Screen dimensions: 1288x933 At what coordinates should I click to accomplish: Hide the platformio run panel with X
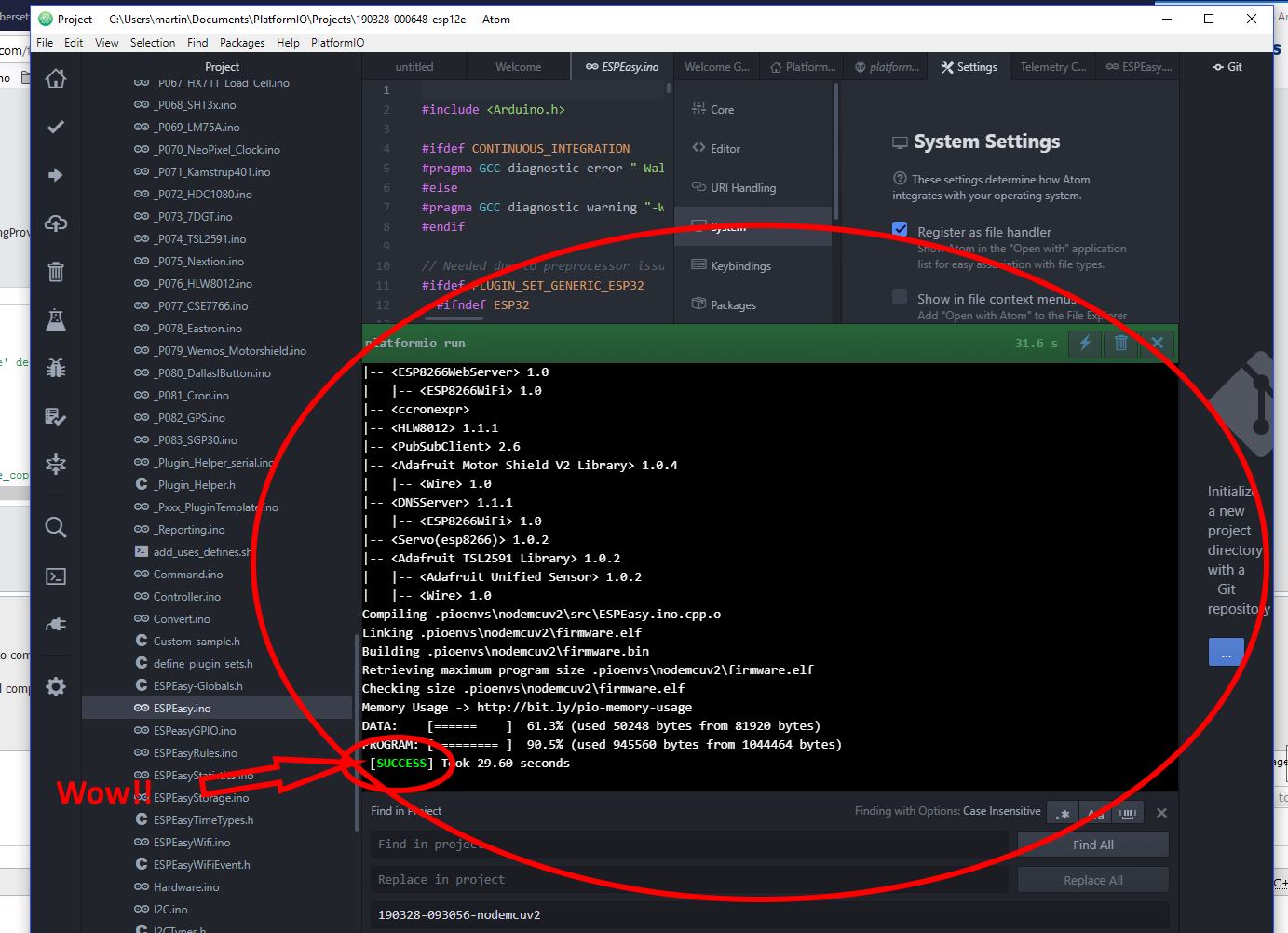pyautogui.click(x=1158, y=343)
